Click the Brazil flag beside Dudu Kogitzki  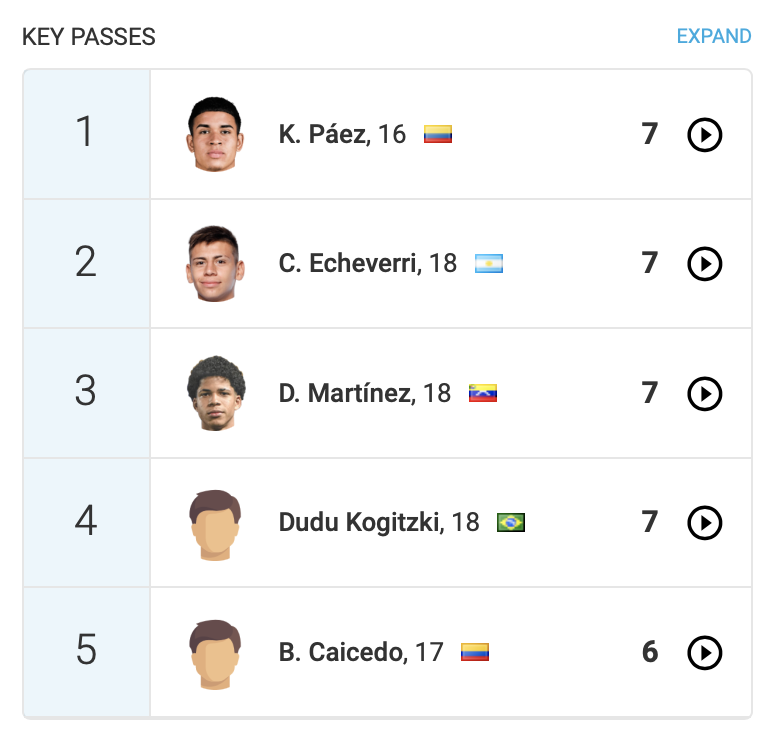(511, 523)
